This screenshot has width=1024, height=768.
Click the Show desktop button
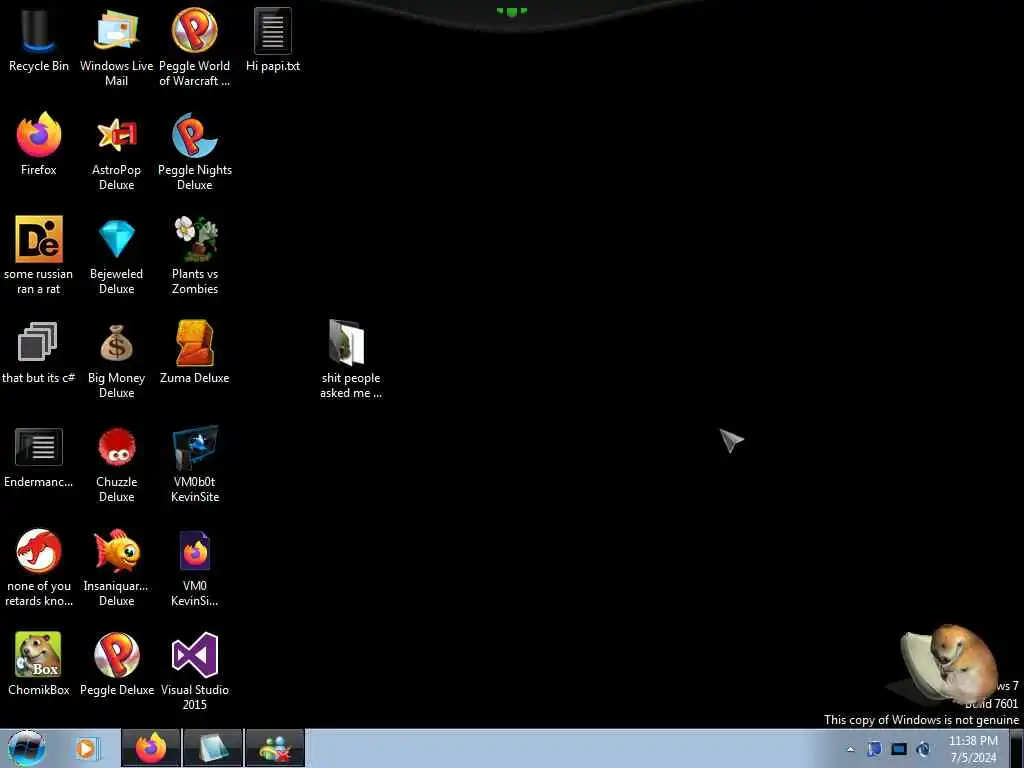click(1017, 748)
